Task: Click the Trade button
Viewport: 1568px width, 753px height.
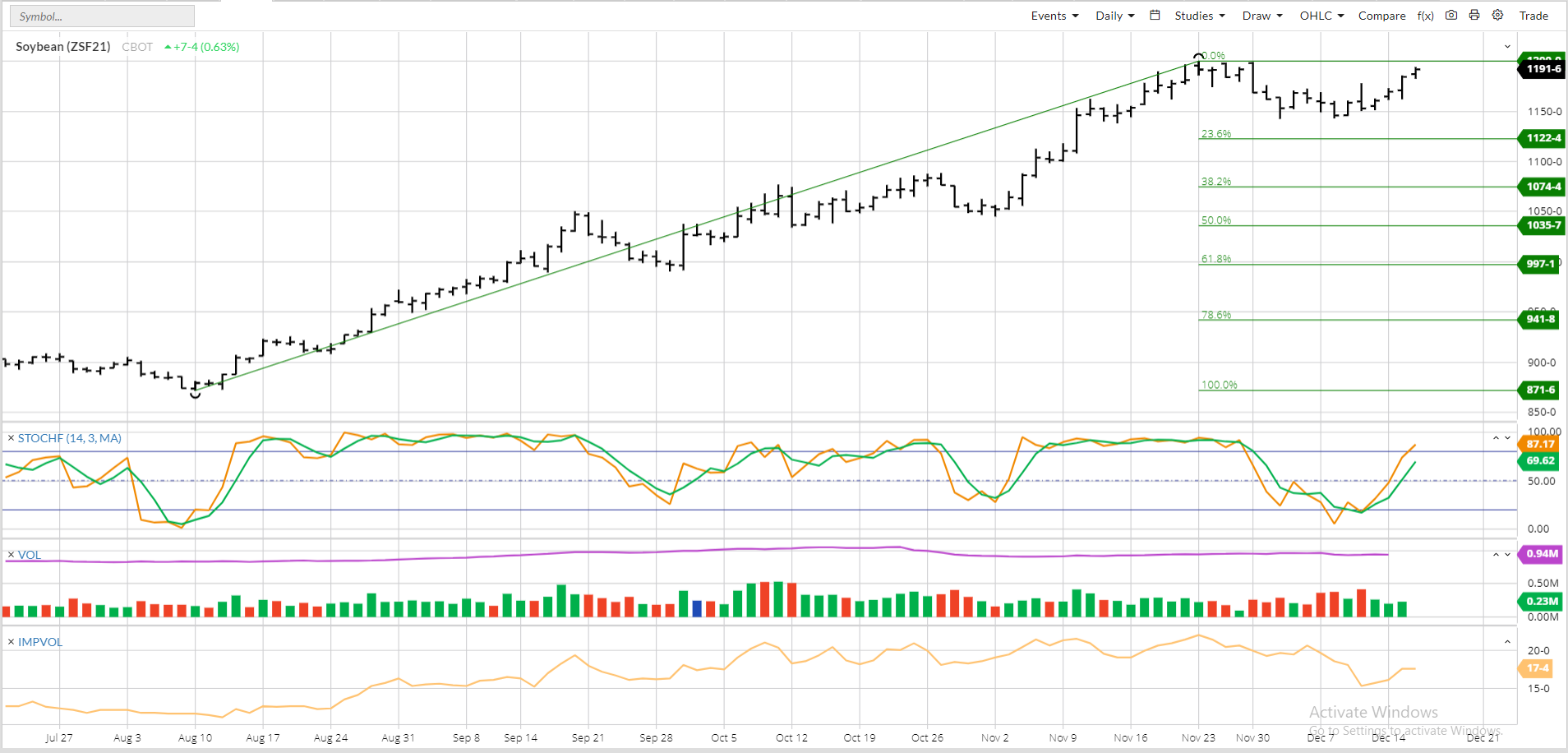Action: point(1533,16)
